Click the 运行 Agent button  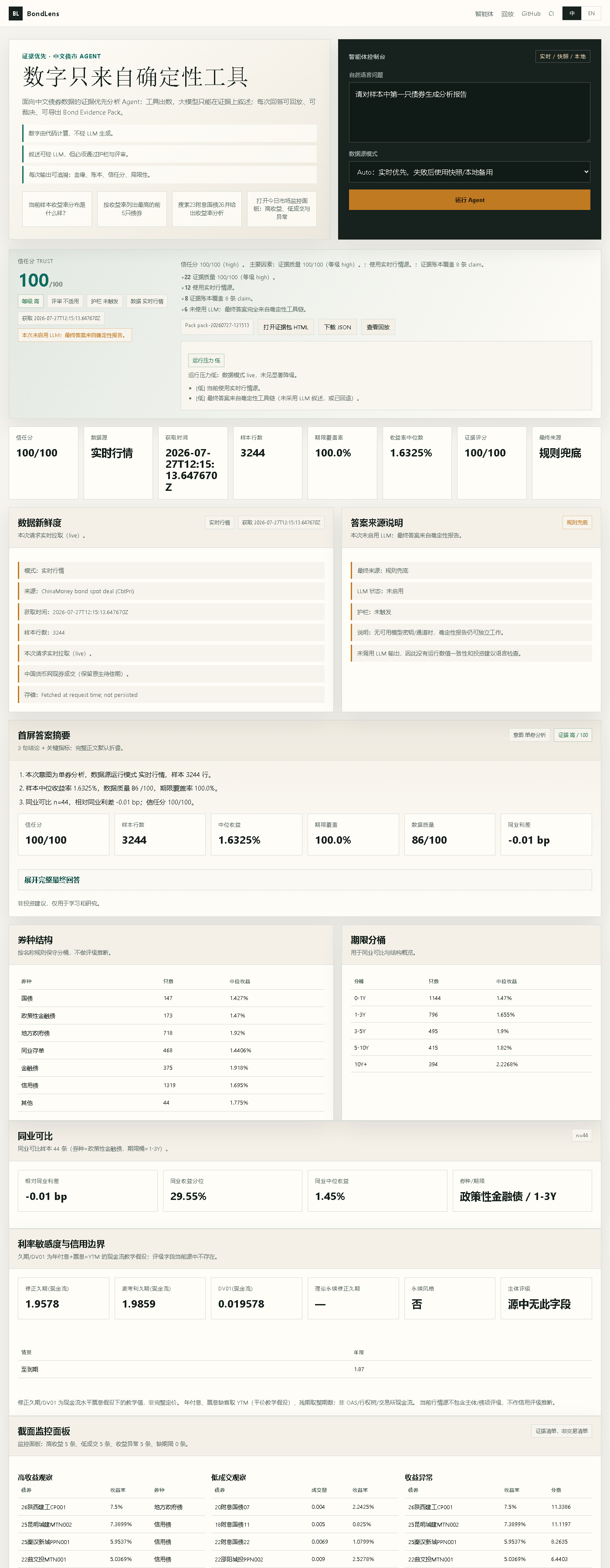(x=469, y=199)
